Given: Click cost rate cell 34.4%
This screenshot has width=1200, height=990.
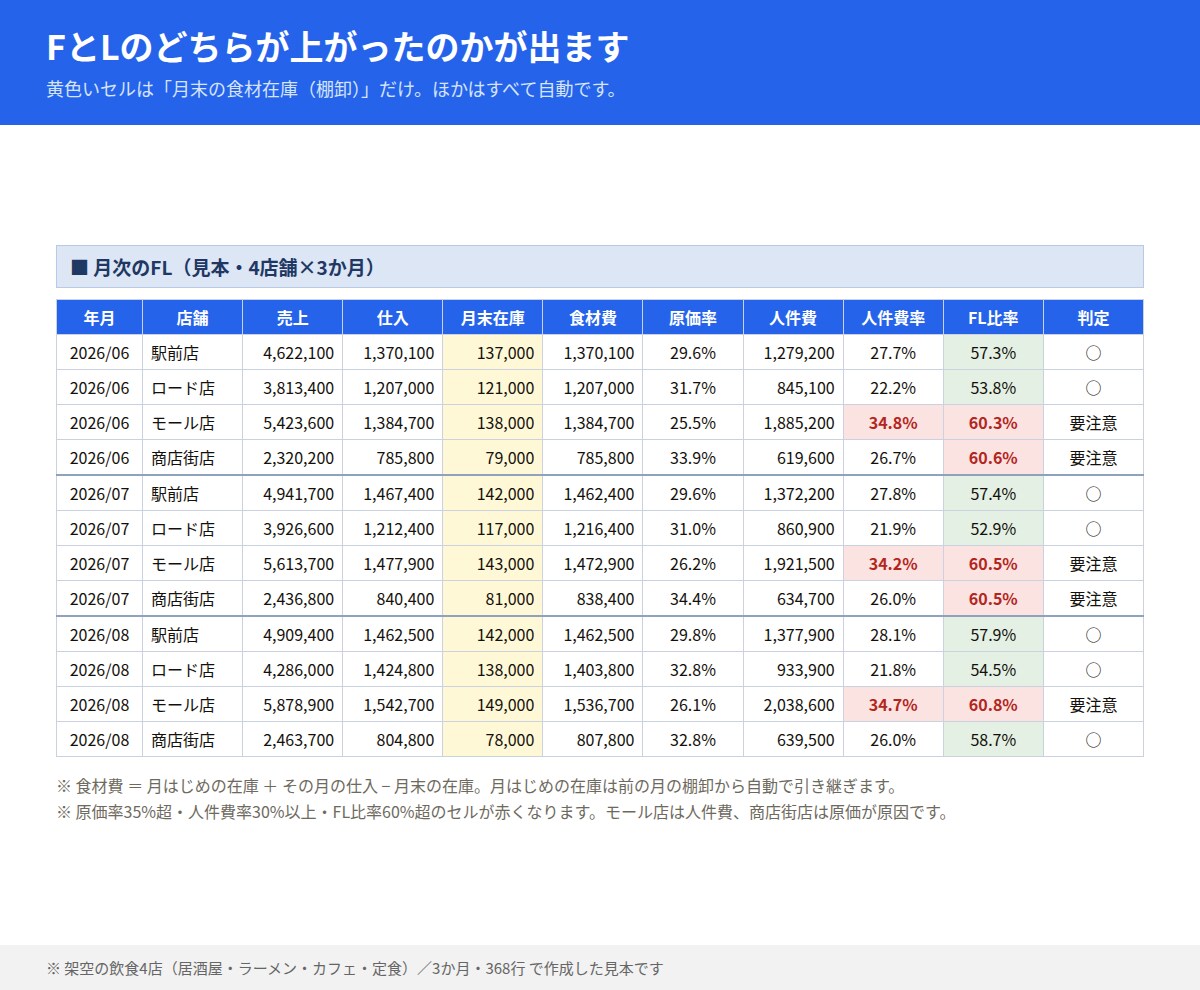Looking at the screenshot, I should click(x=693, y=599).
